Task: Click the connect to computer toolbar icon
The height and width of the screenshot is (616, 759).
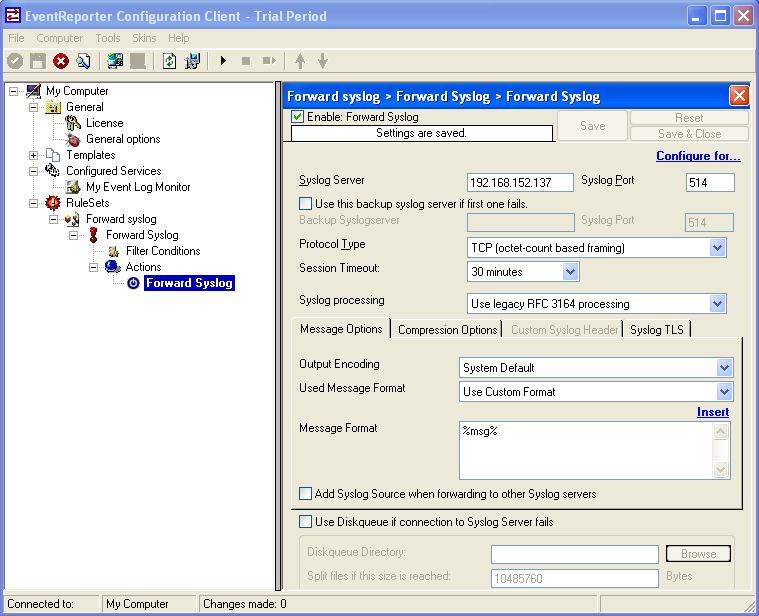Action: tap(115, 61)
